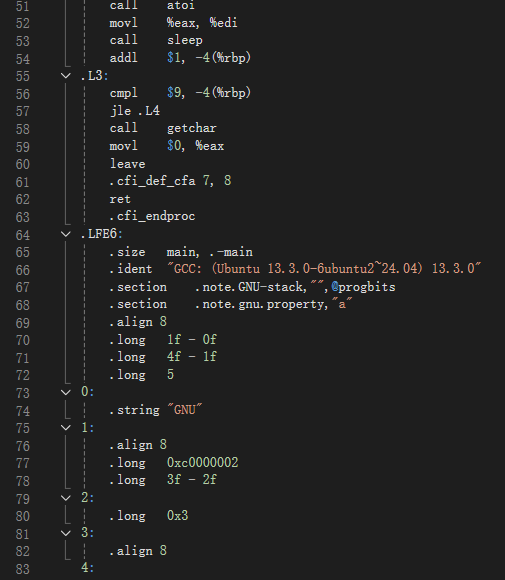This screenshot has height=580, width=505.
Task: Click the 0xc0000002 hex value
Action: [203, 462]
